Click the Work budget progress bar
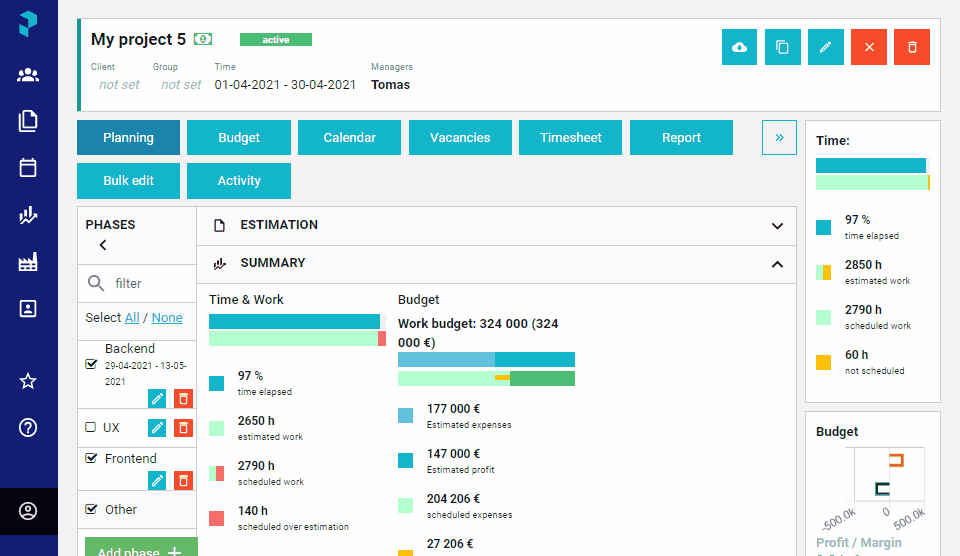960x556 pixels. coord(486,369)
